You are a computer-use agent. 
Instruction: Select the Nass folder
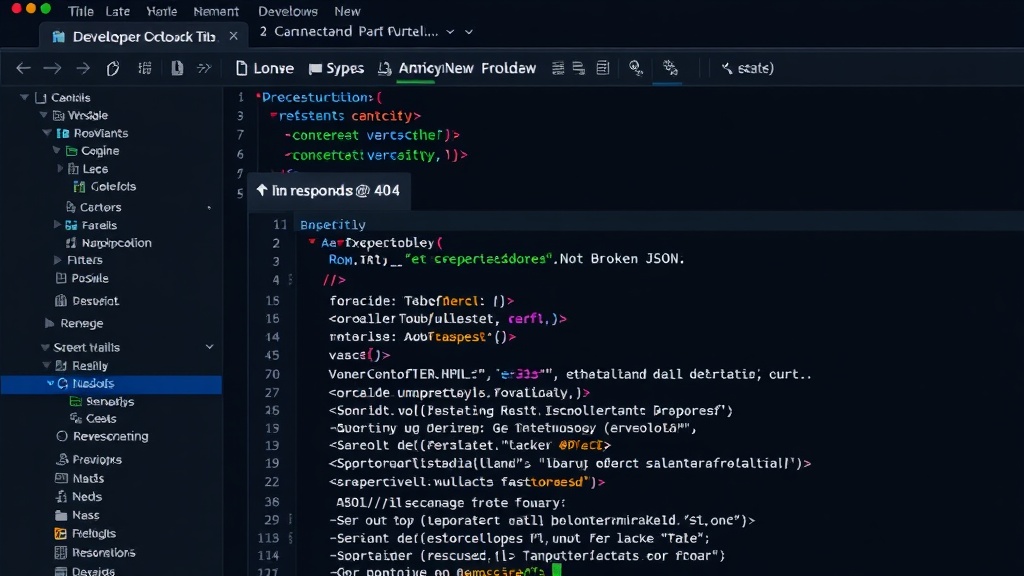tap(77, 515)
